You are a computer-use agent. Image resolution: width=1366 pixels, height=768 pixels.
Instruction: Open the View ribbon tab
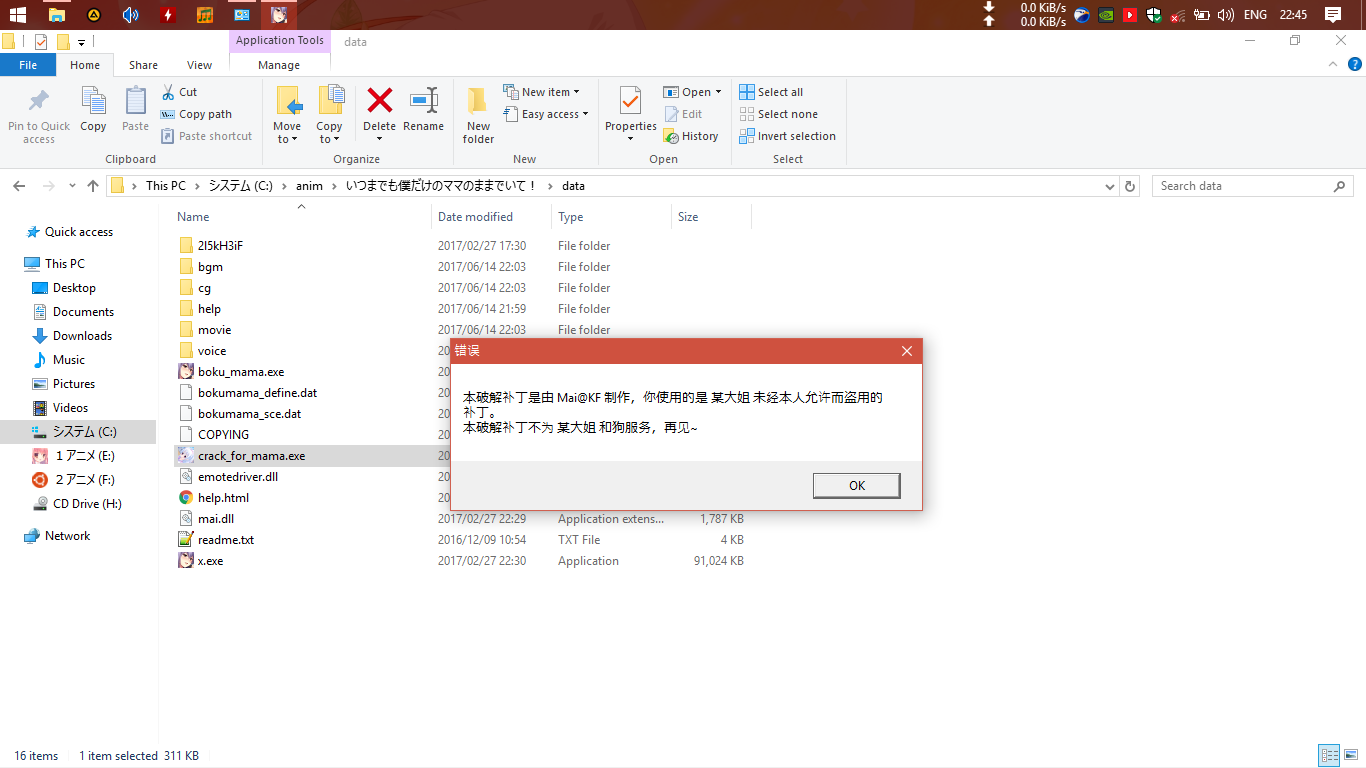click(199, 65)
